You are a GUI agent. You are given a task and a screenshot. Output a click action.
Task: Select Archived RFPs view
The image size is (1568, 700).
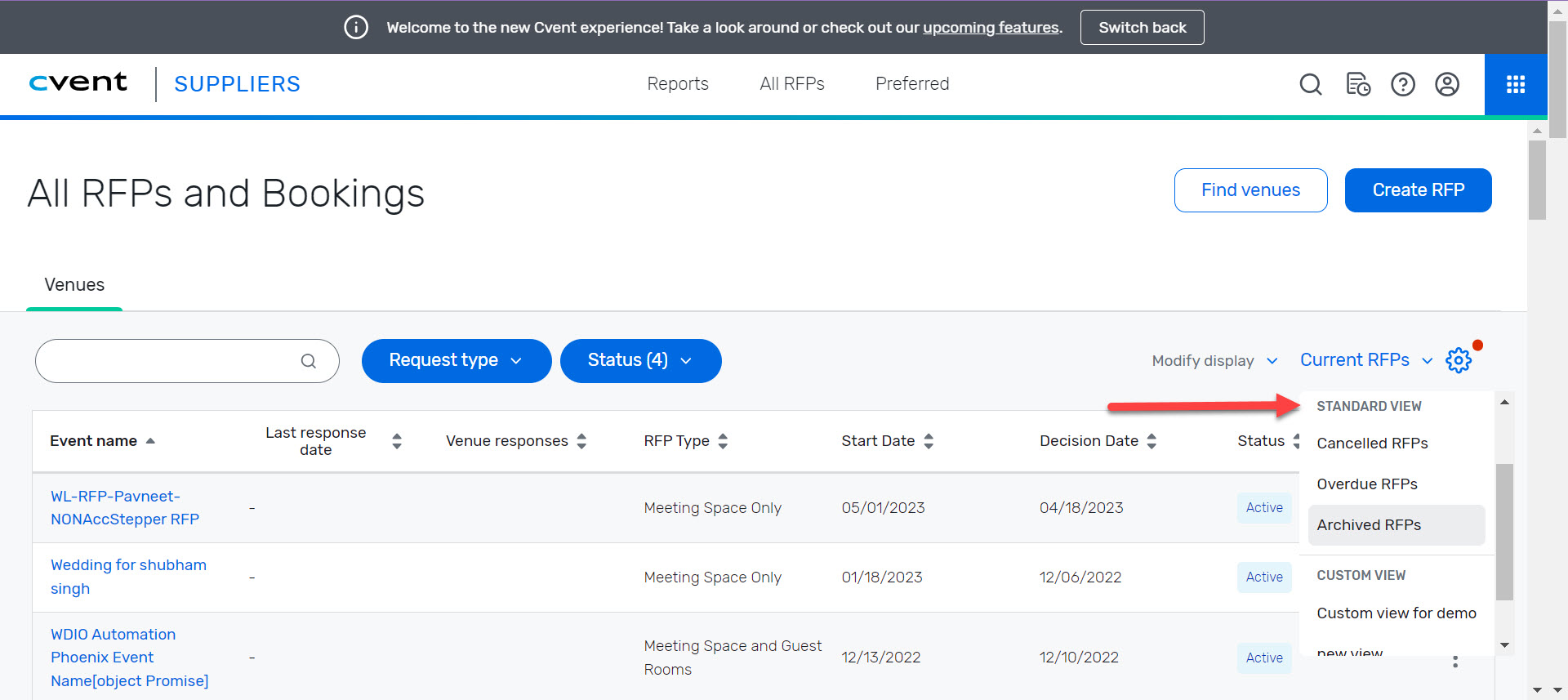[1396, 525]
